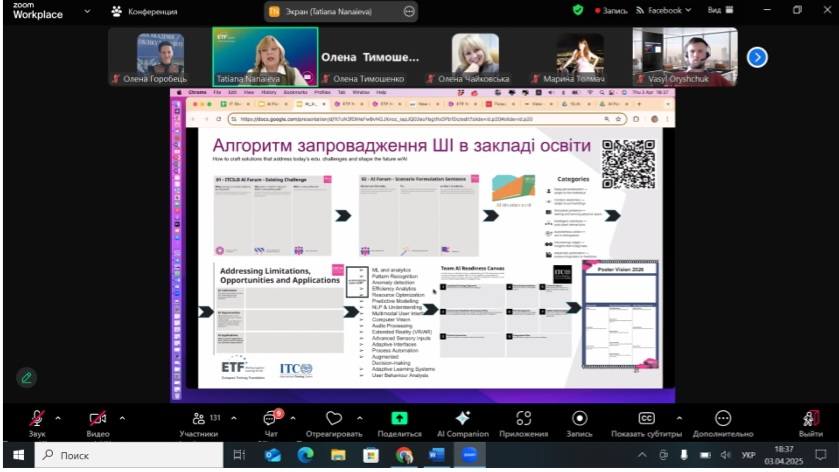Toggle Показать субтитры captions

(646, 418)
